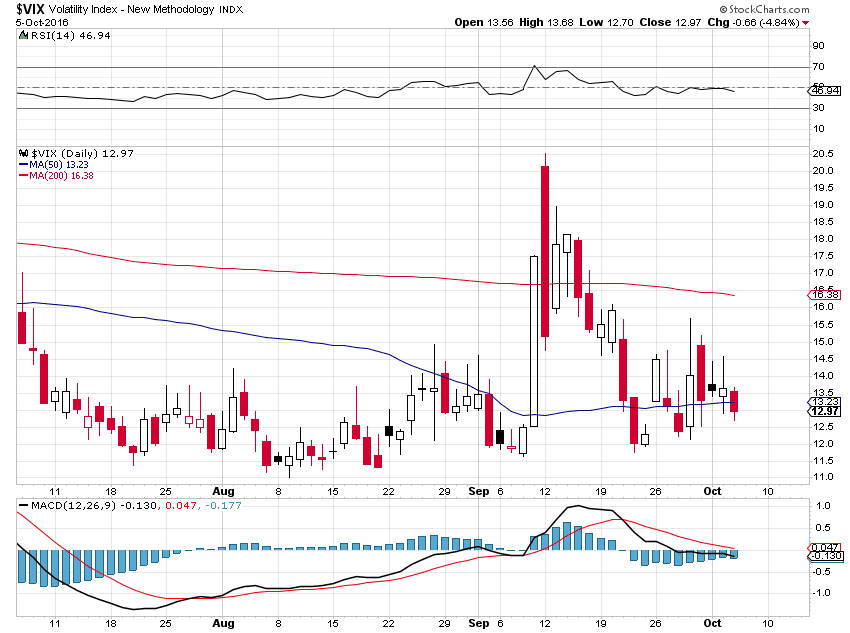Click the -0.130 tag on MACD axis
Image resolution: width=850 pixels, height=633 pixels.
pyautogui.click(x=825, y=556)
